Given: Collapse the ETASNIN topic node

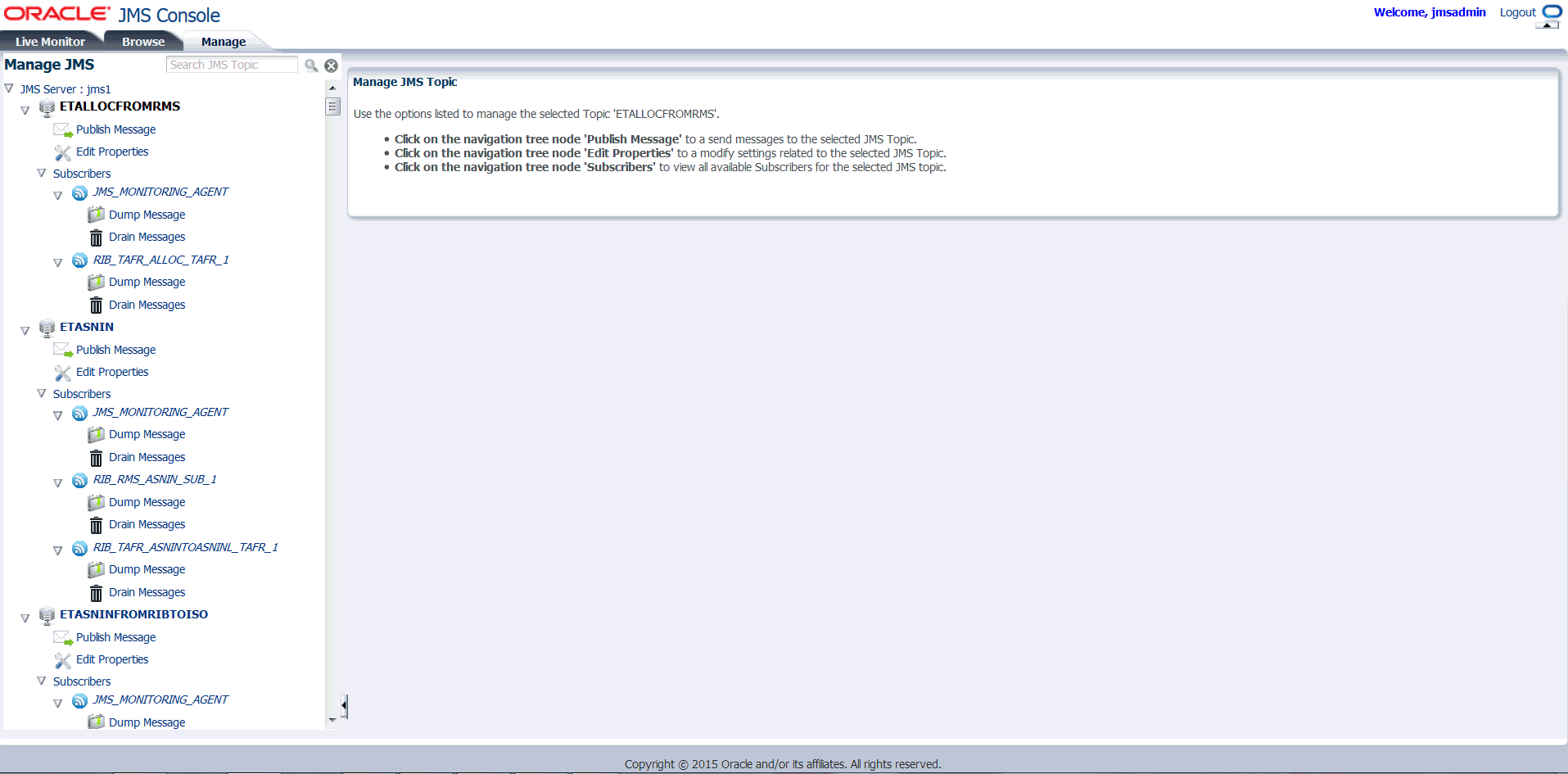Looking at the screenshot, I should pos(25,330).
